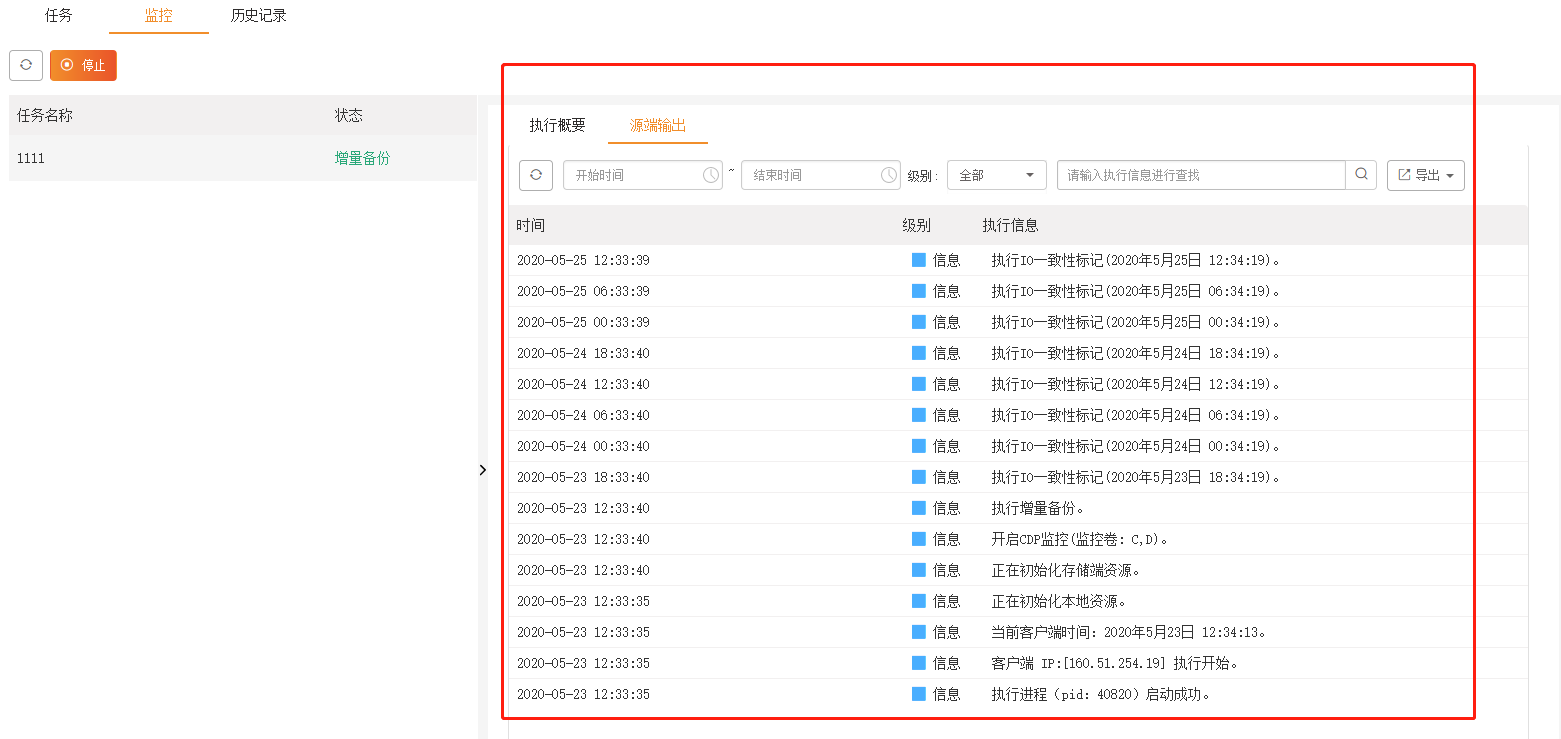Screen dimensions: 1561x739
Task: Click the clock icon in 开始时间 field
Action: point(711,175)
